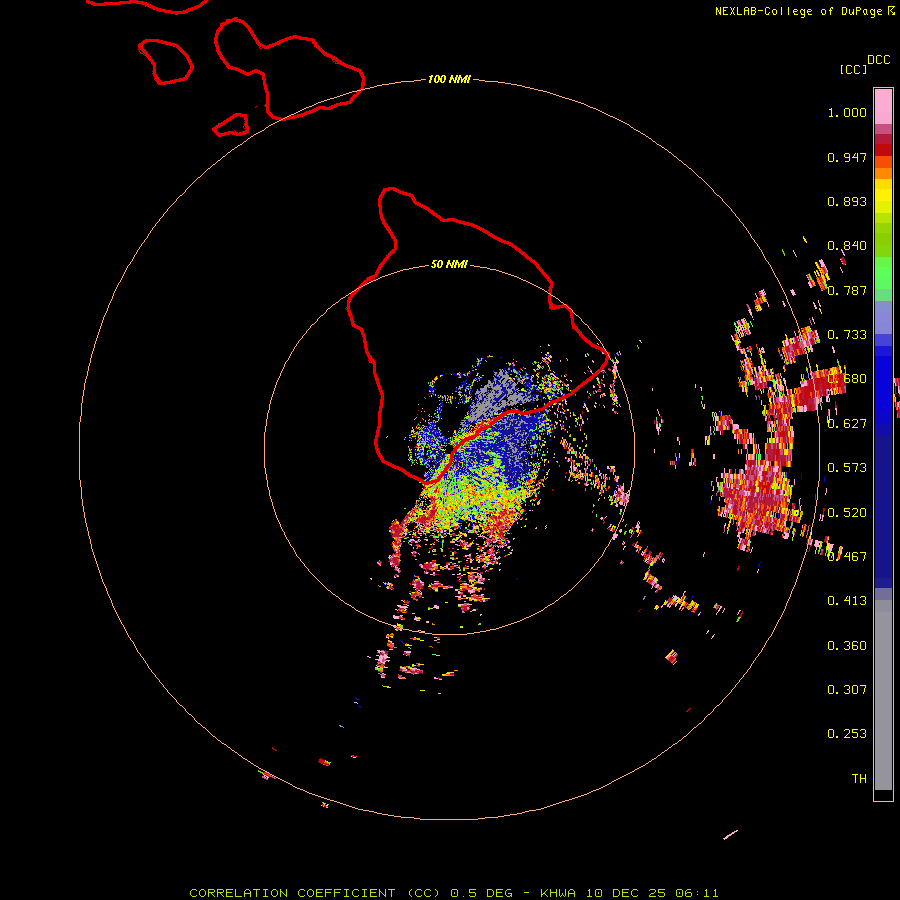Screen dimensions: 900x900
Task: Click the DCC label above the legend
Action: [x=878, y=60]
